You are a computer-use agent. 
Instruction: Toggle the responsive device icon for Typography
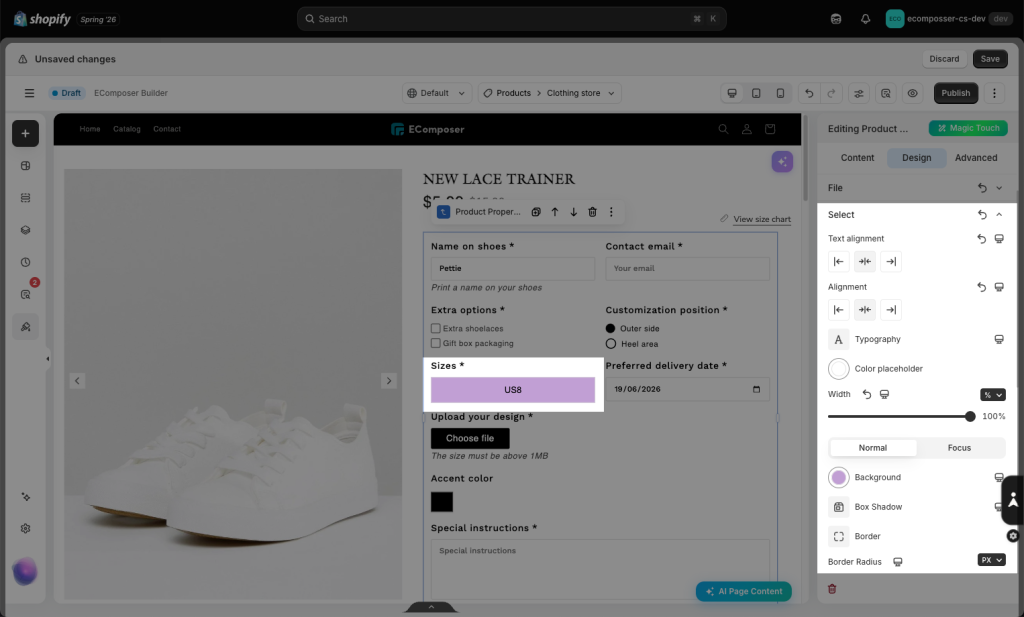[x=999, y=339]
